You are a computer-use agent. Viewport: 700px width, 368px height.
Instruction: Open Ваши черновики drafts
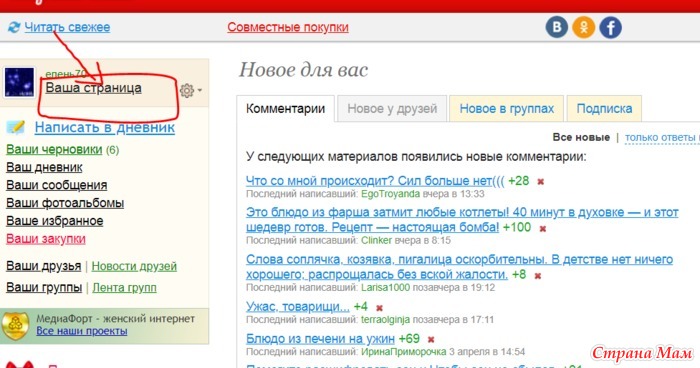(x=54, y=150)
